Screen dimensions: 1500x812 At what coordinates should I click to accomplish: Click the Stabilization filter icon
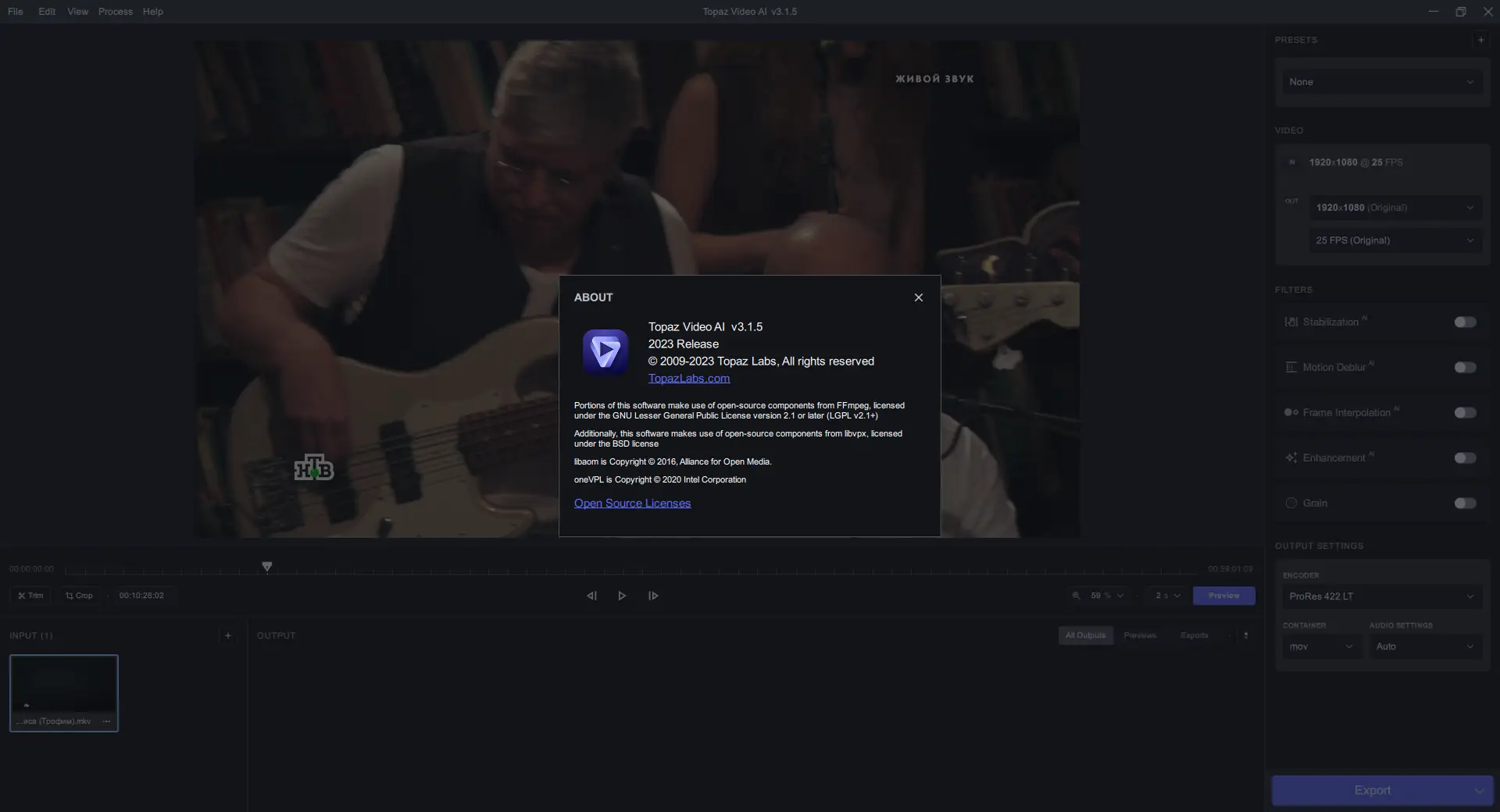coord(1291,322)
